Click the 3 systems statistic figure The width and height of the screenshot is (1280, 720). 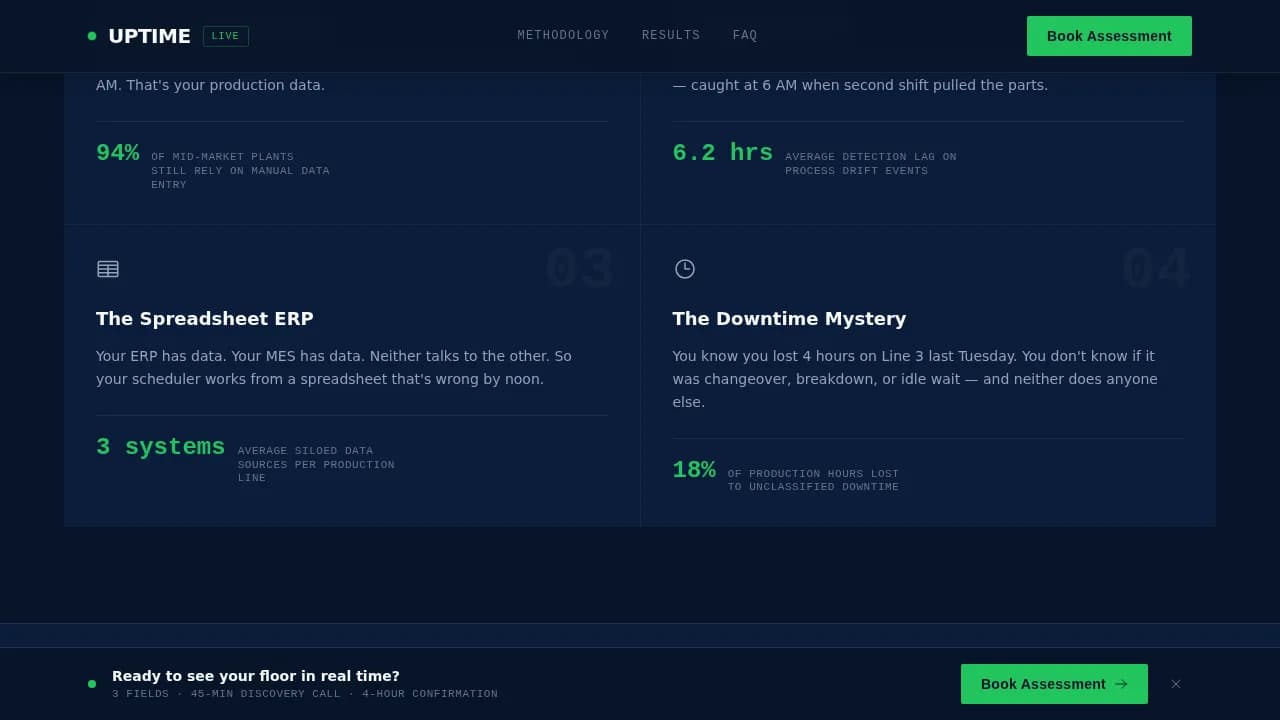coord(160,447)
